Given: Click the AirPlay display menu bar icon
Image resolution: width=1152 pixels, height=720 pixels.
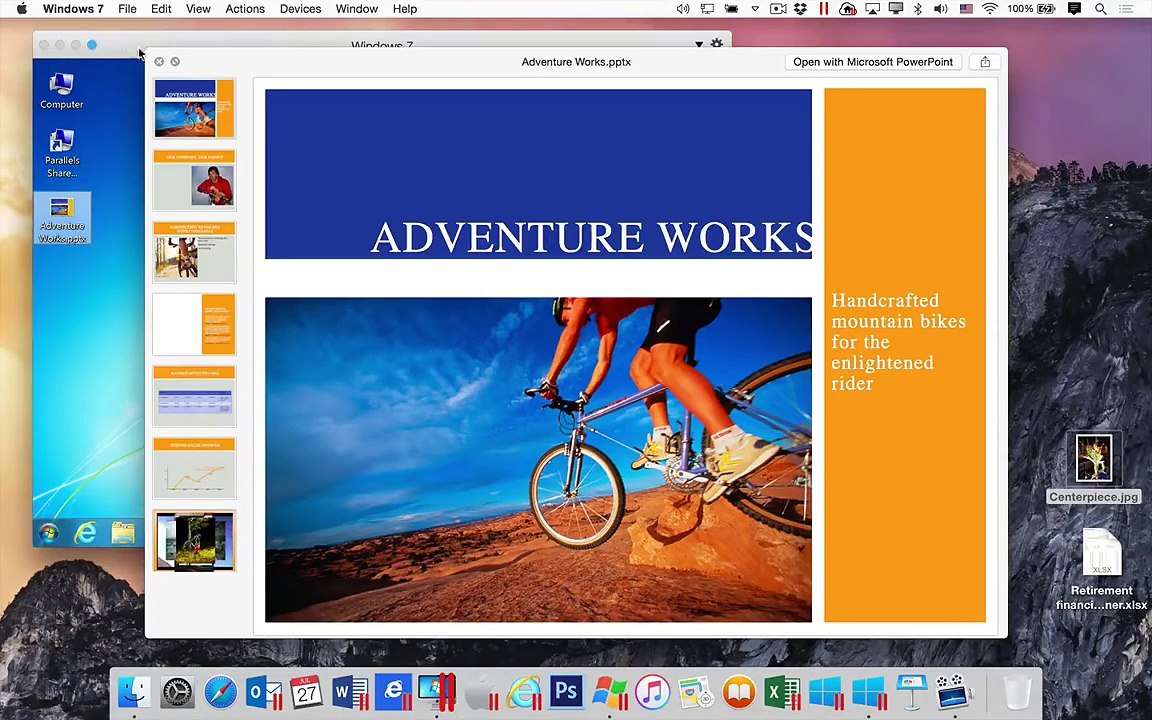Looking at the screenshot, I should coord(872,9).
